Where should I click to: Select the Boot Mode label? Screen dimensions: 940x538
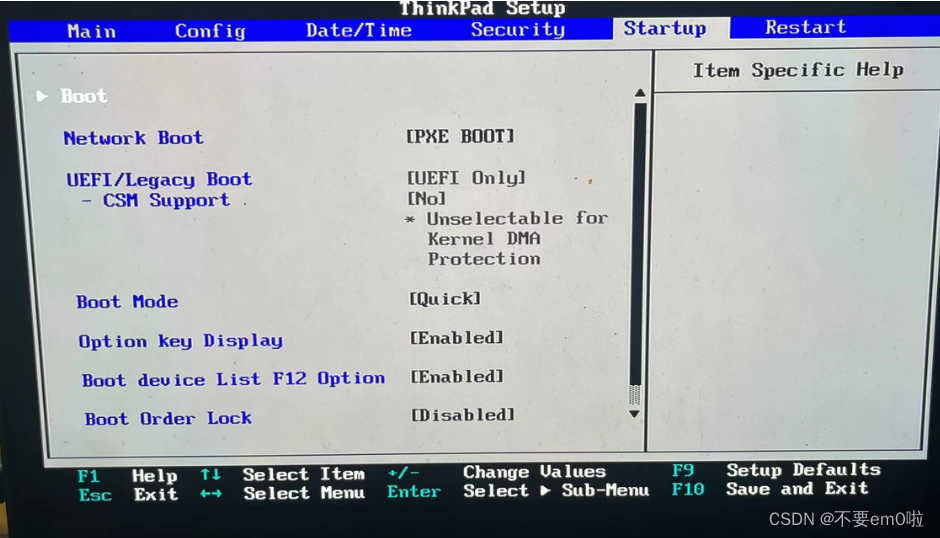pos(127,302)
